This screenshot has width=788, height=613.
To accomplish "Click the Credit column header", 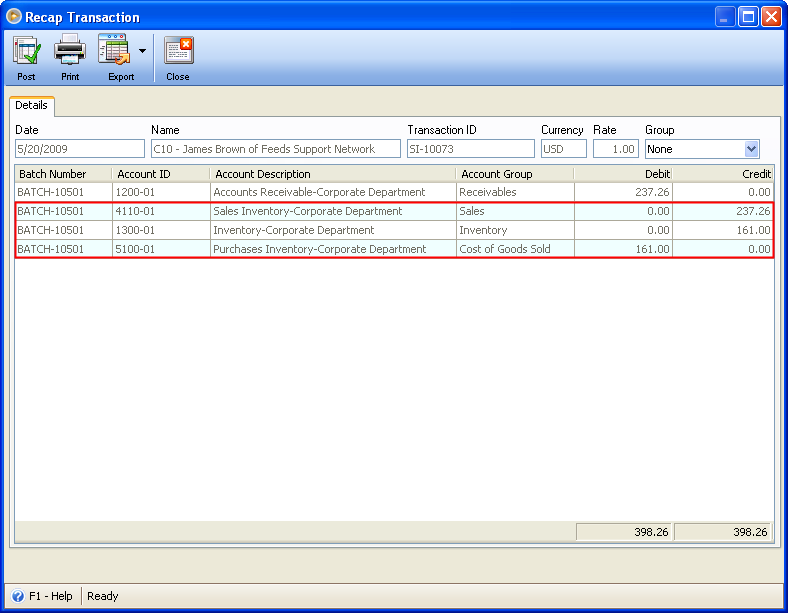I will 723,174.
